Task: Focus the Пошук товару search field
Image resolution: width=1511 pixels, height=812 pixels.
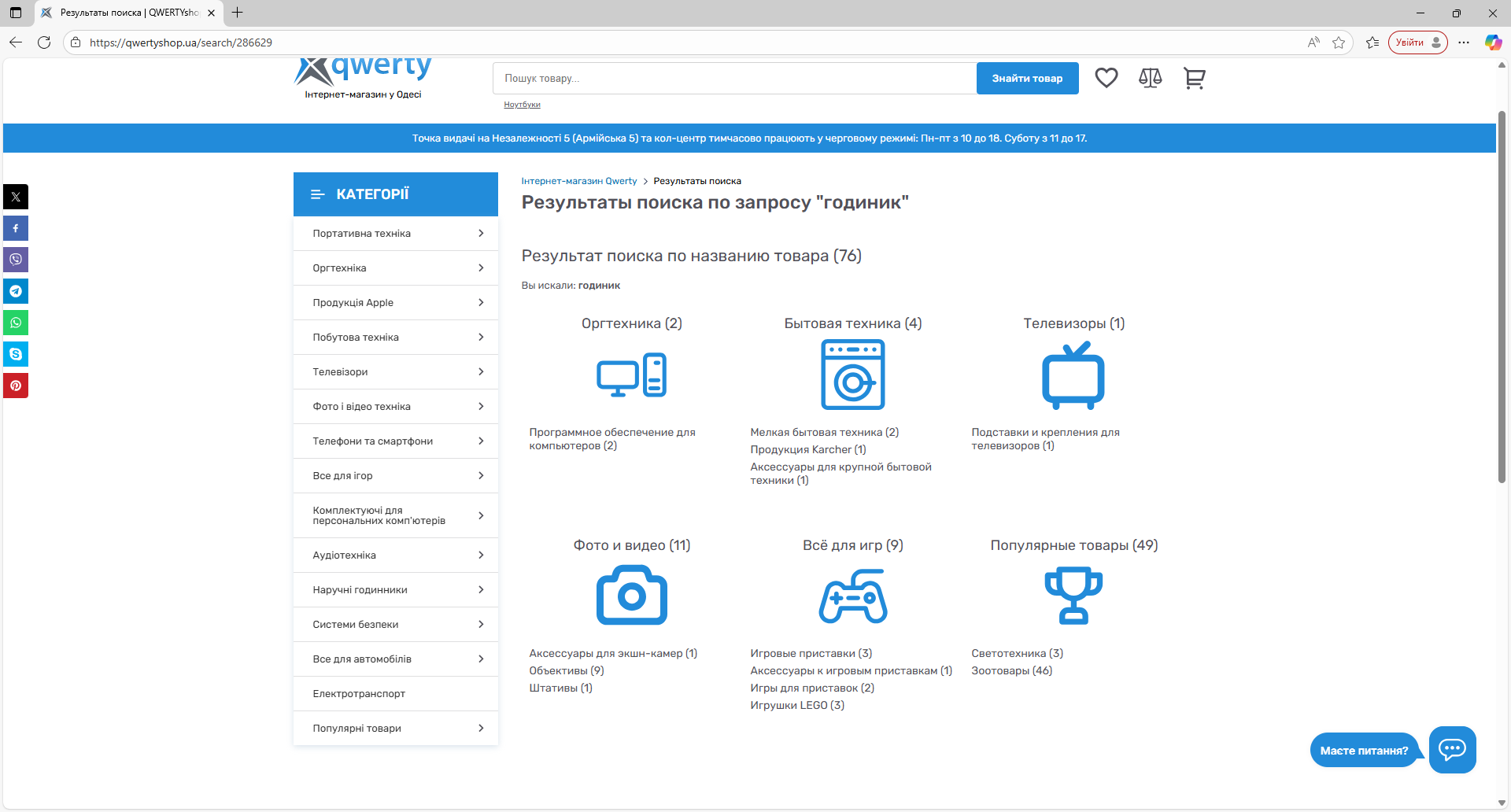Action: (734, 79)
